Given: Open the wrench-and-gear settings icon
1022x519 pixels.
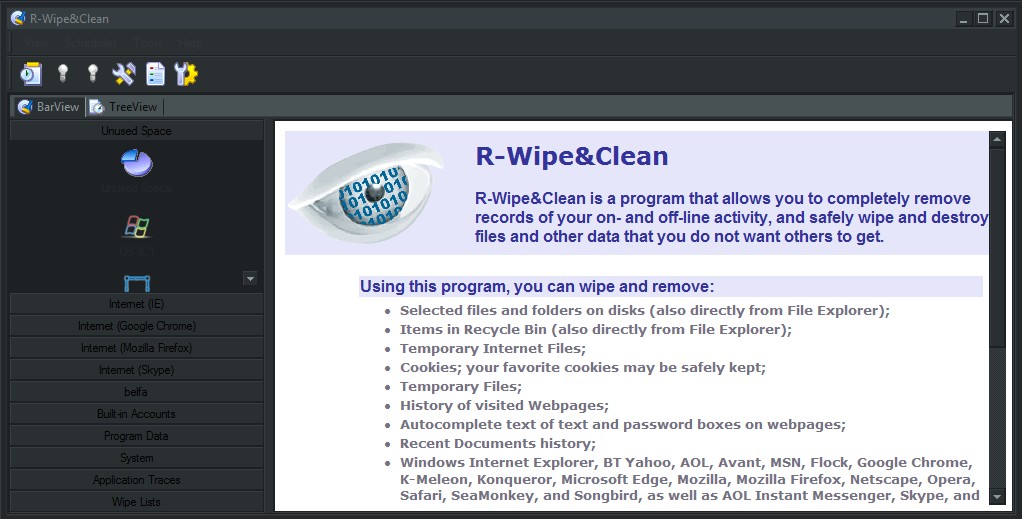Looking at the screenshot, I should click(186, 74).
